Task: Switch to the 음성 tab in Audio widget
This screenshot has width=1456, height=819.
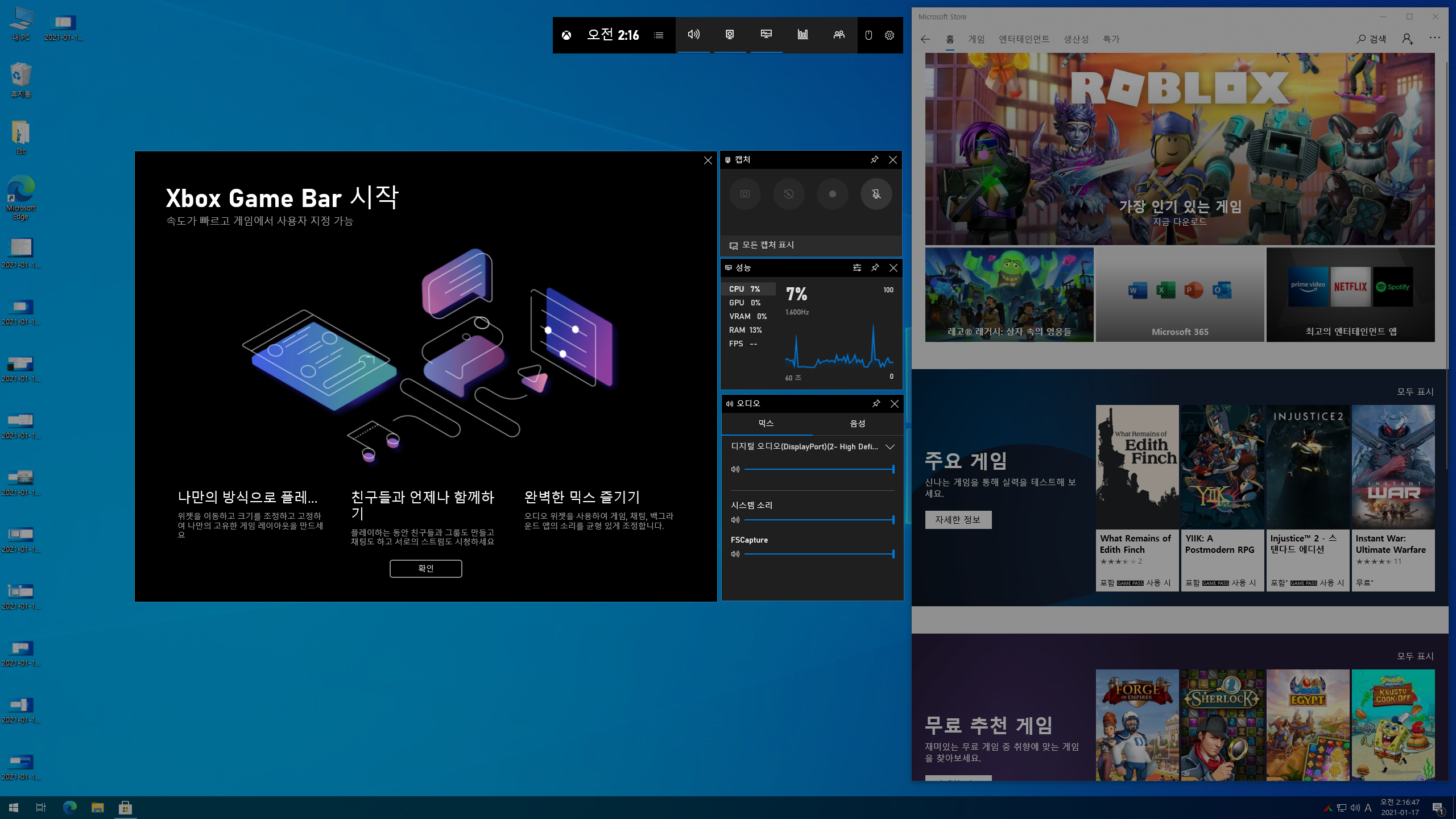Action: coord(857,424)
